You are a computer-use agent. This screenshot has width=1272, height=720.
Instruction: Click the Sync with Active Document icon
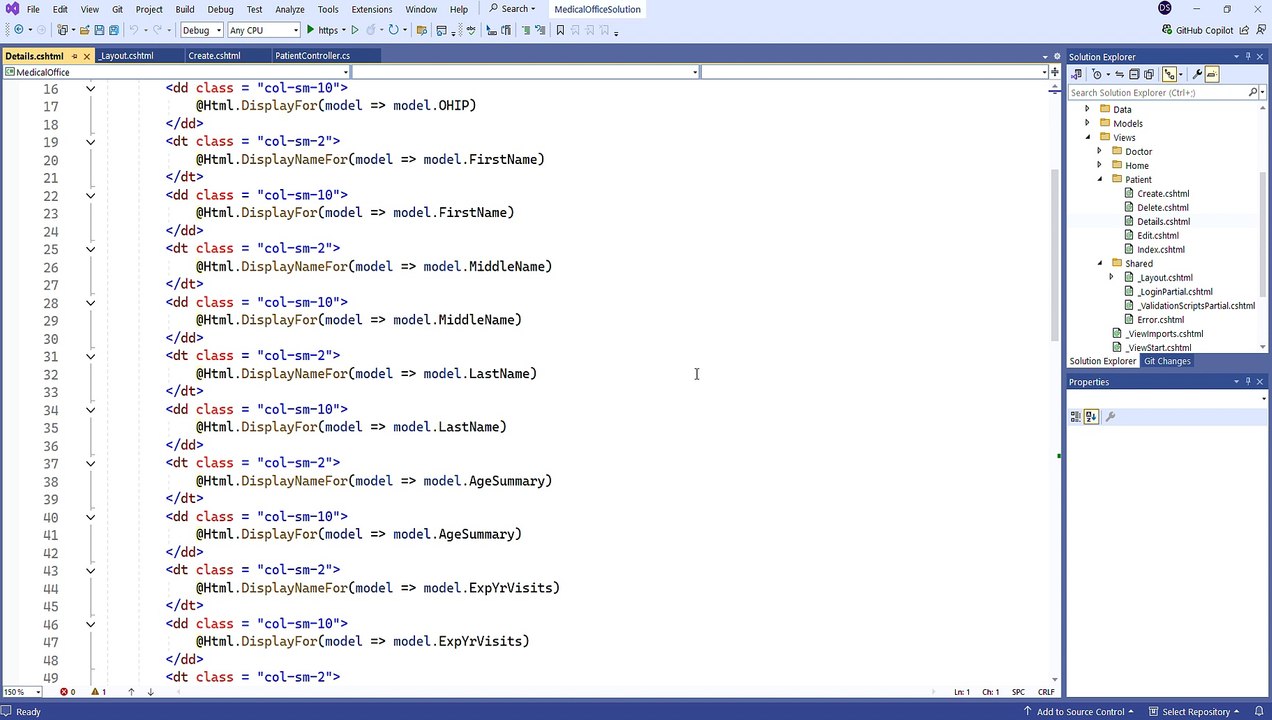click(1120, 74)
